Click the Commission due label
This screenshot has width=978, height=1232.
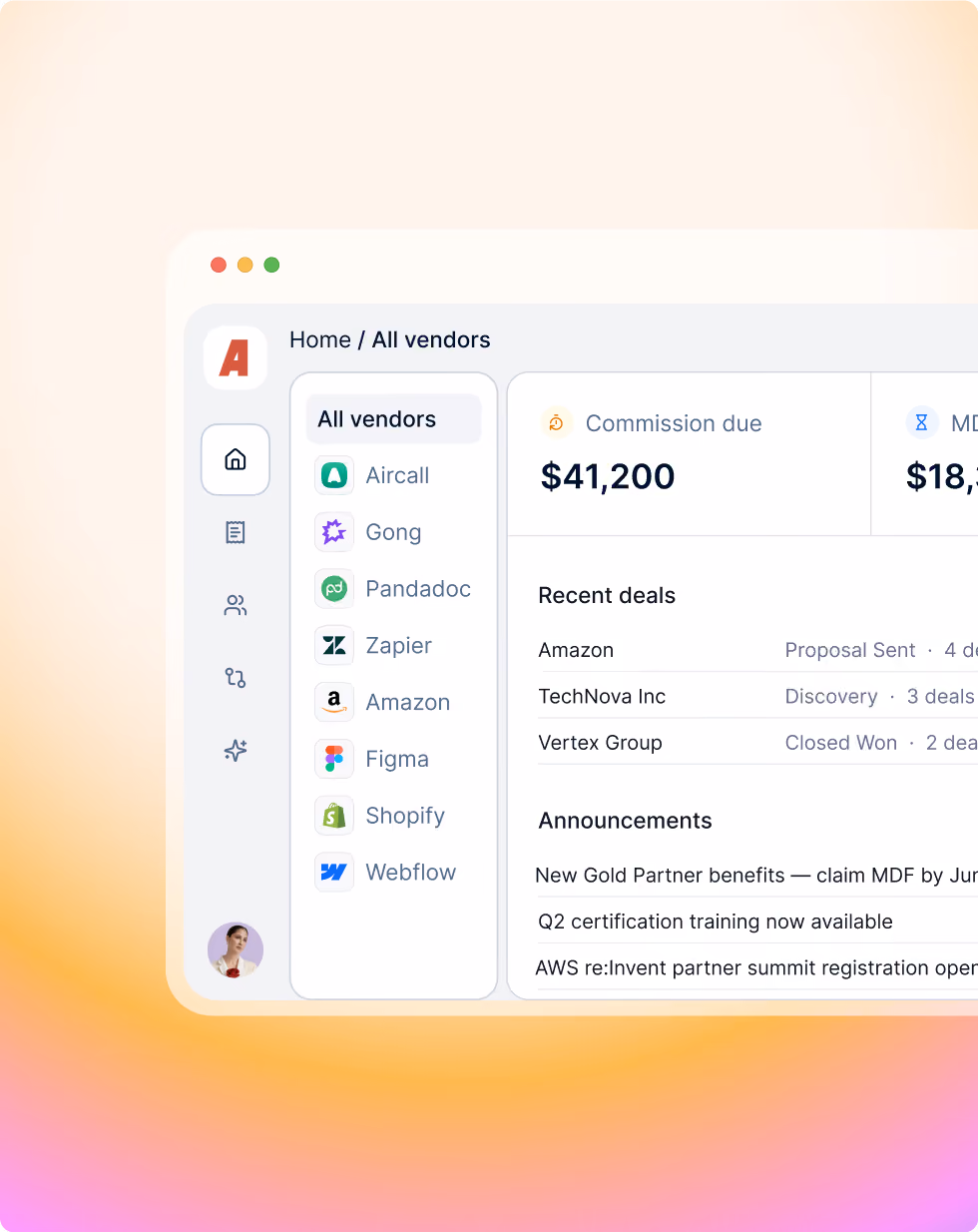click(674, 423)
